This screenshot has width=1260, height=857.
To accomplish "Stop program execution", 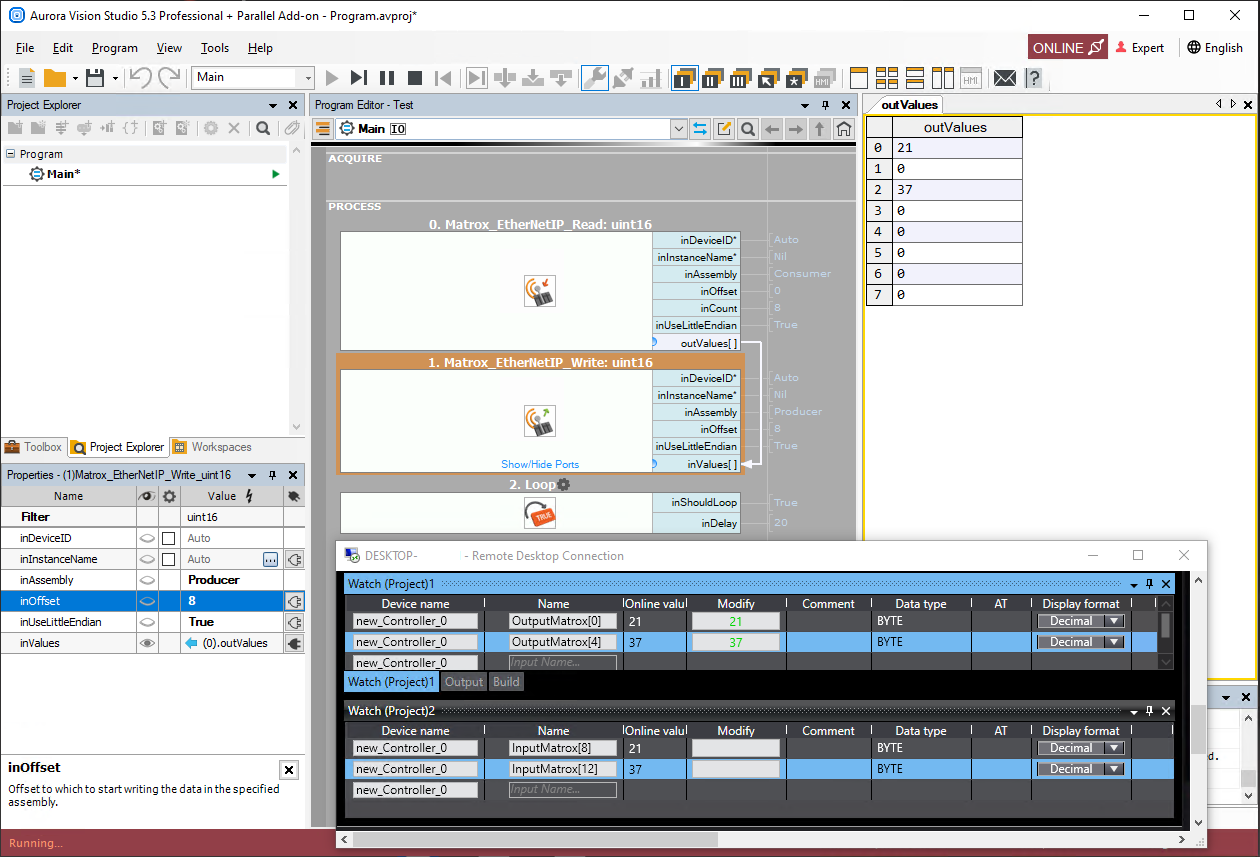I will click(415, 77).
